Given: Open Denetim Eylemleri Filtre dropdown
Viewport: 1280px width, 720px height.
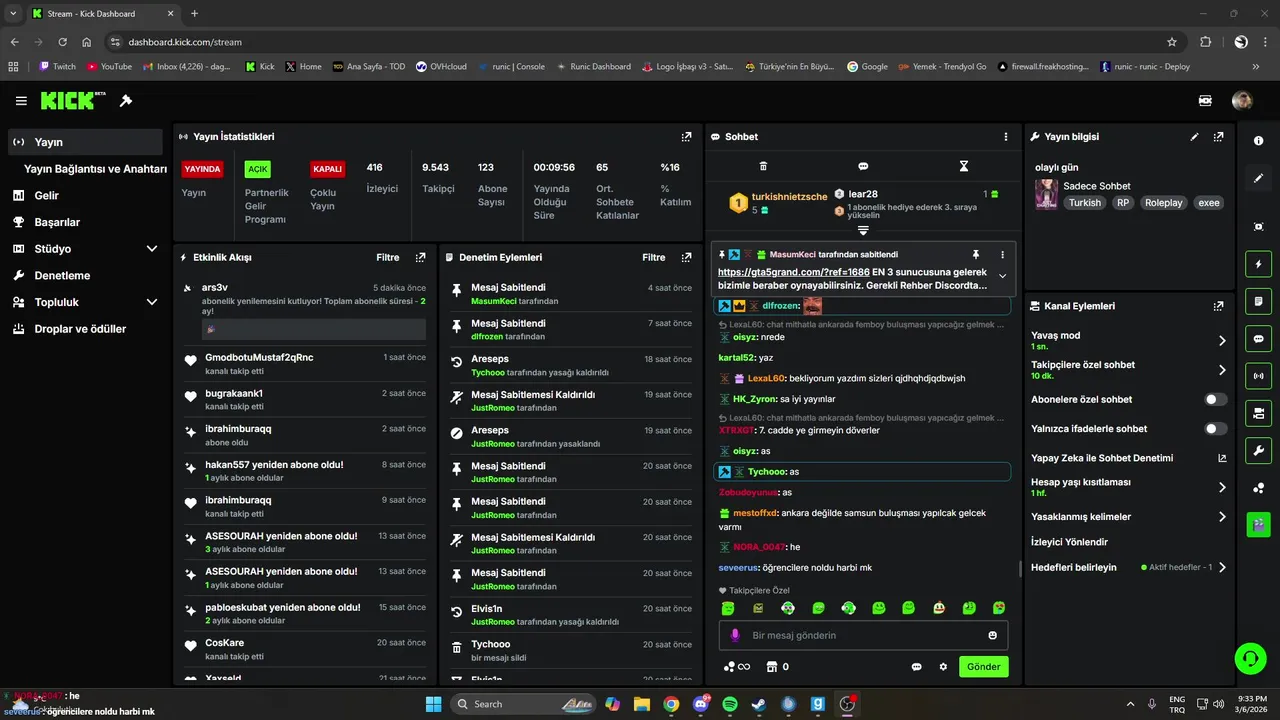Looking at the screenshot, I should [x=653, y=257].
